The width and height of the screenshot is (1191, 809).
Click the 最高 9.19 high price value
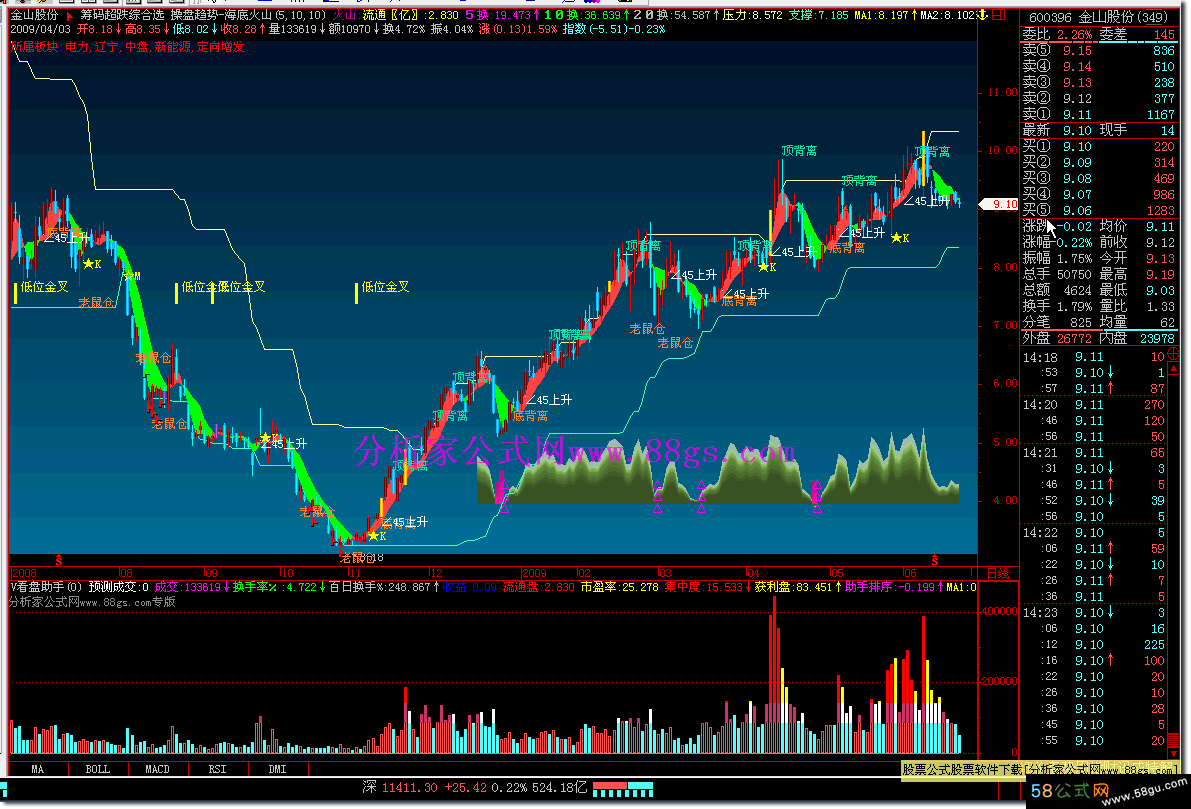tap(1160, 274)
